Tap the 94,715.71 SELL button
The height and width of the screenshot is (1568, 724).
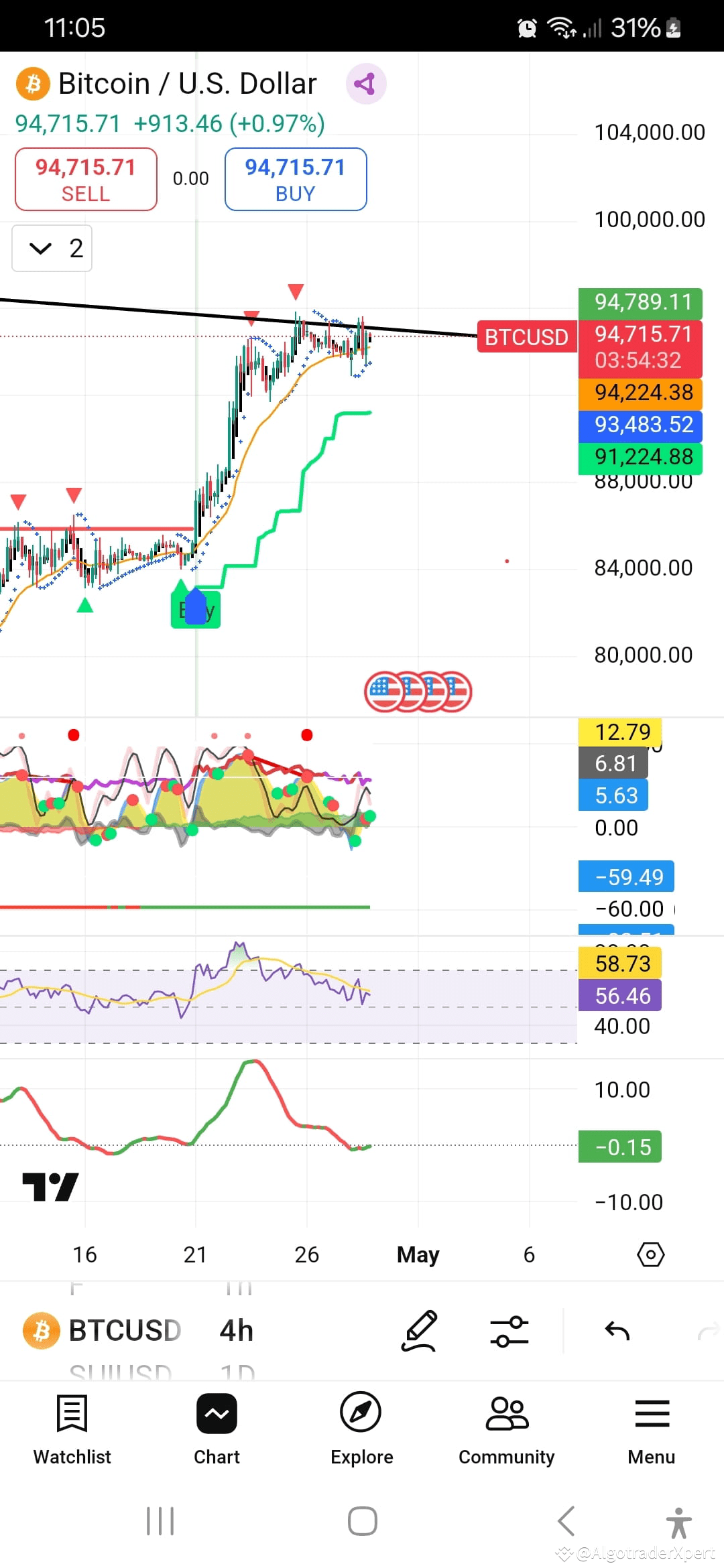pyautogui.click(x=86, y=180)
